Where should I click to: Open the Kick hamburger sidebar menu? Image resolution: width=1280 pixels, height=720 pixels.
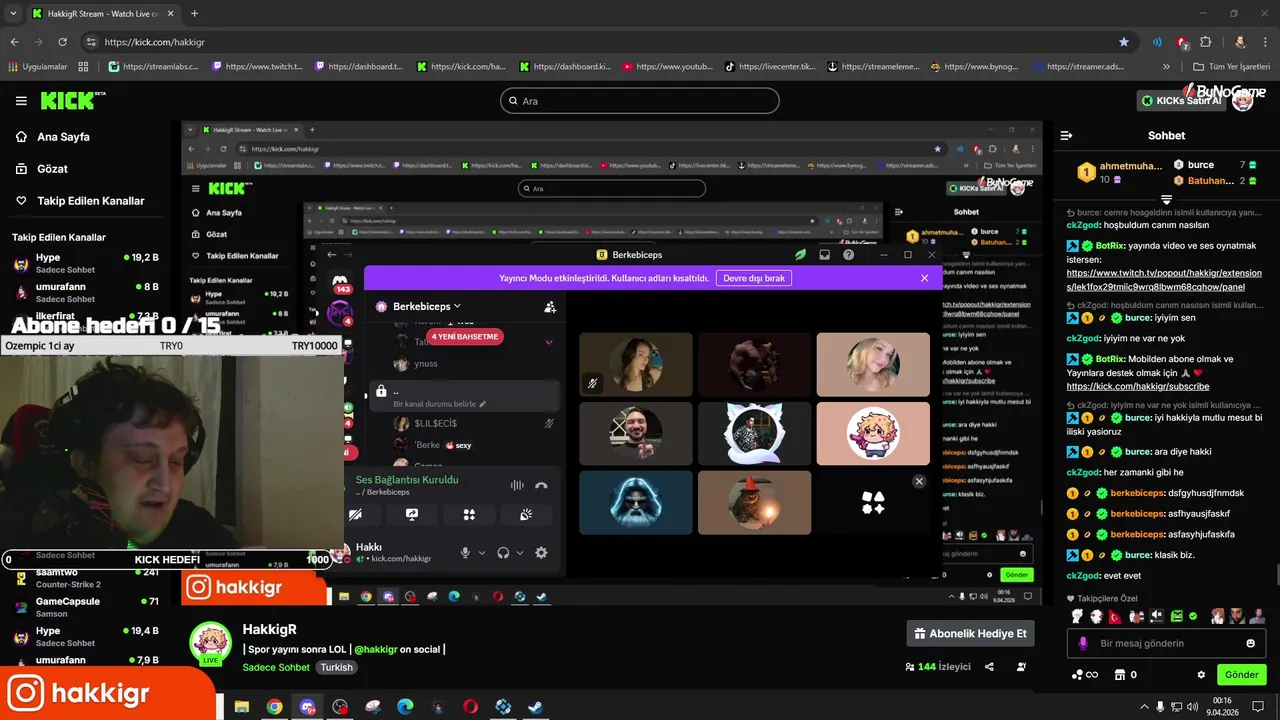(x=21, y=101)
